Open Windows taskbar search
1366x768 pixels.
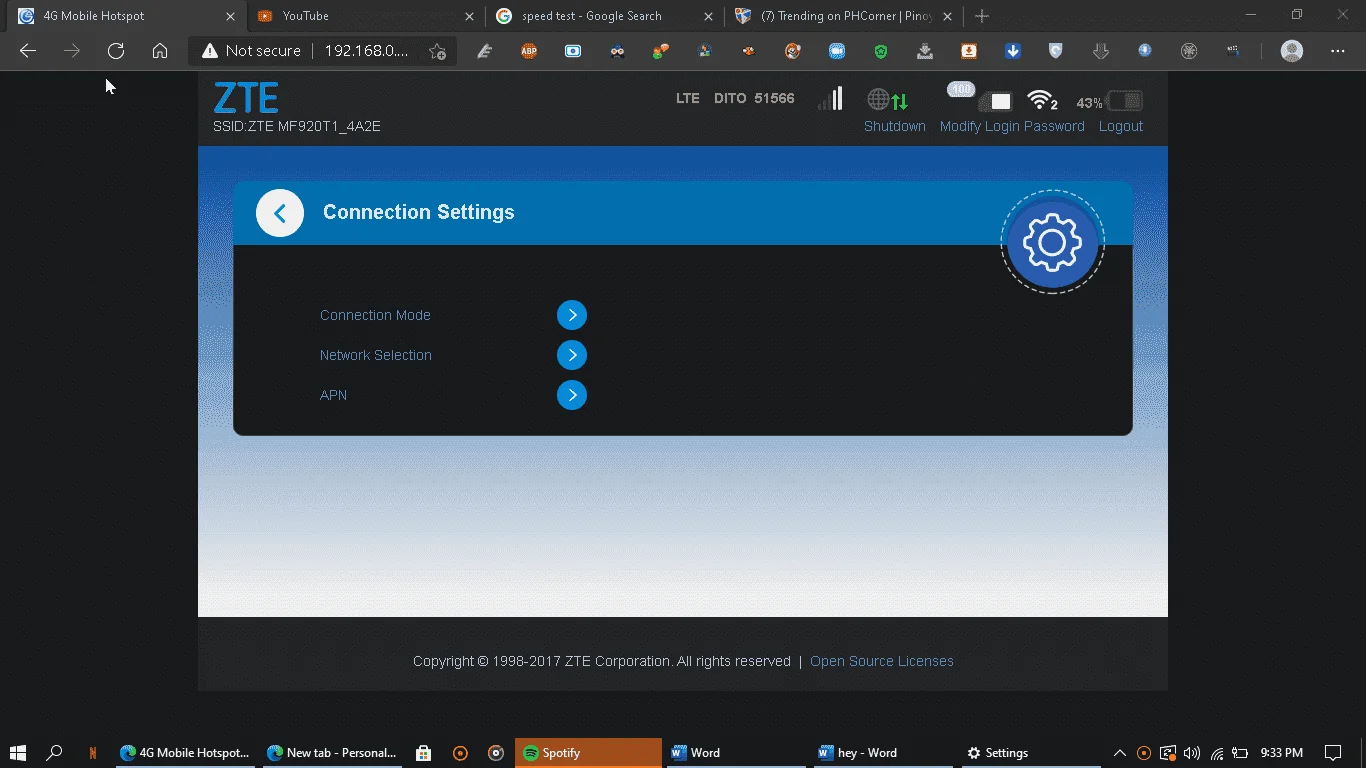click(55, 753)
